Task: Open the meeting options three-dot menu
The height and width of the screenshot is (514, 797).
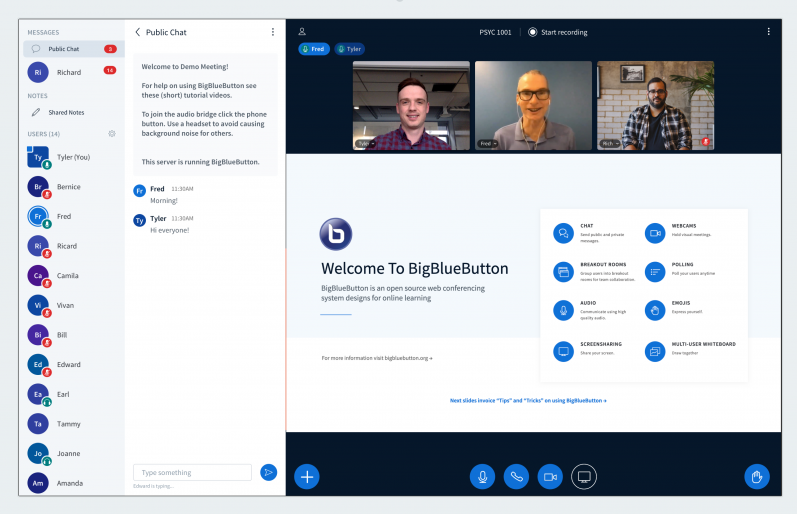Action: click(769, 32)
